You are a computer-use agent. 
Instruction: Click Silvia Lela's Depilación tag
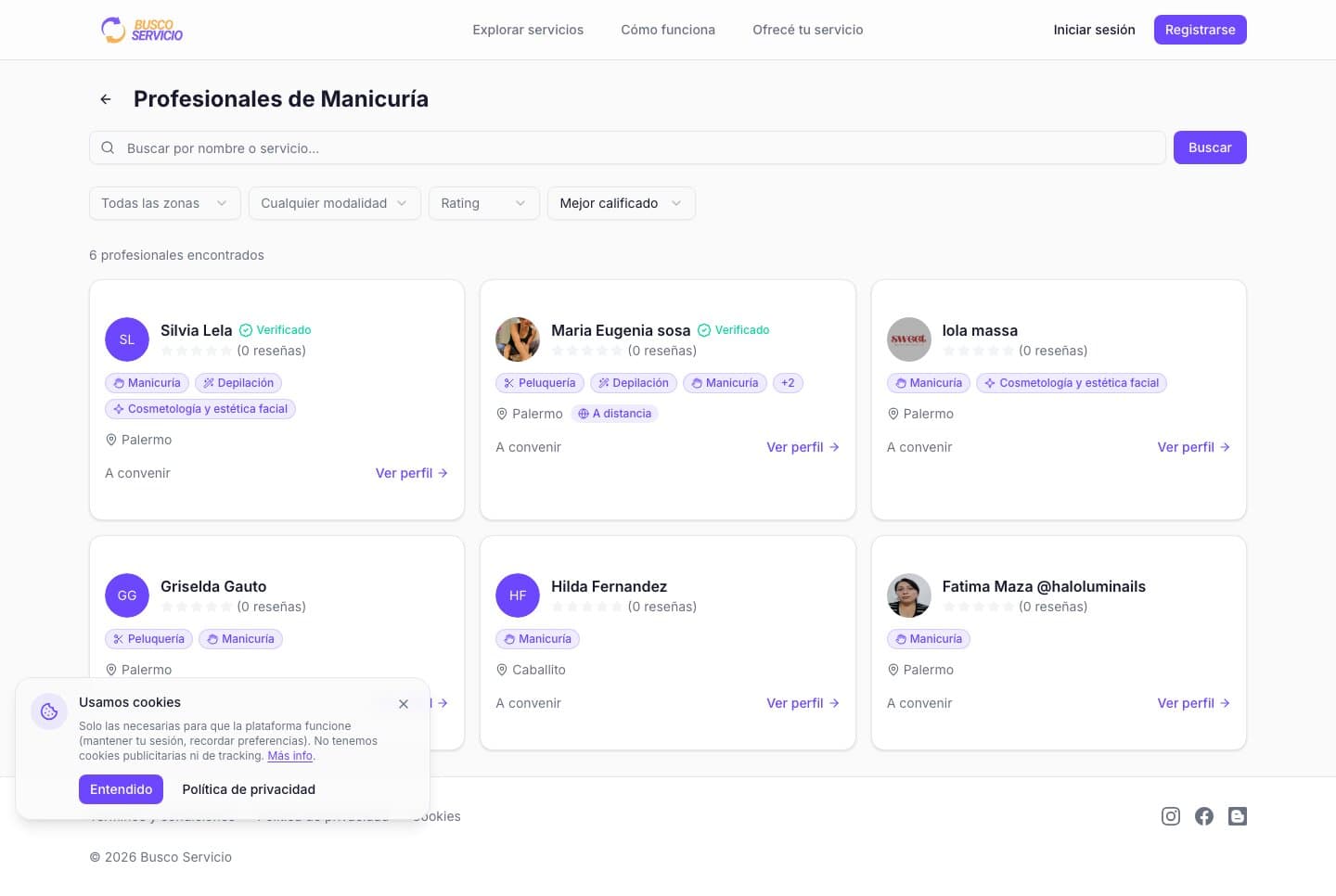pyautogui.click(x=238, y=383)
